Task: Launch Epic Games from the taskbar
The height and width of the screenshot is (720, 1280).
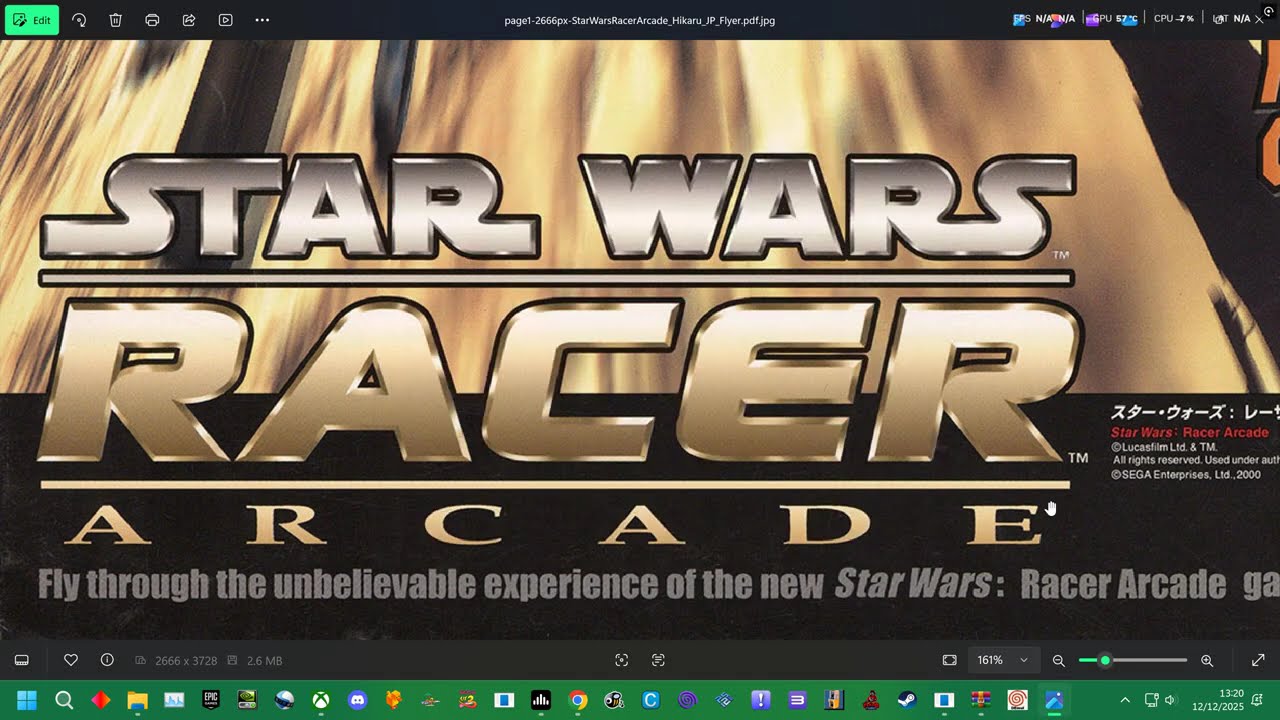Action: tap(211, 700)
